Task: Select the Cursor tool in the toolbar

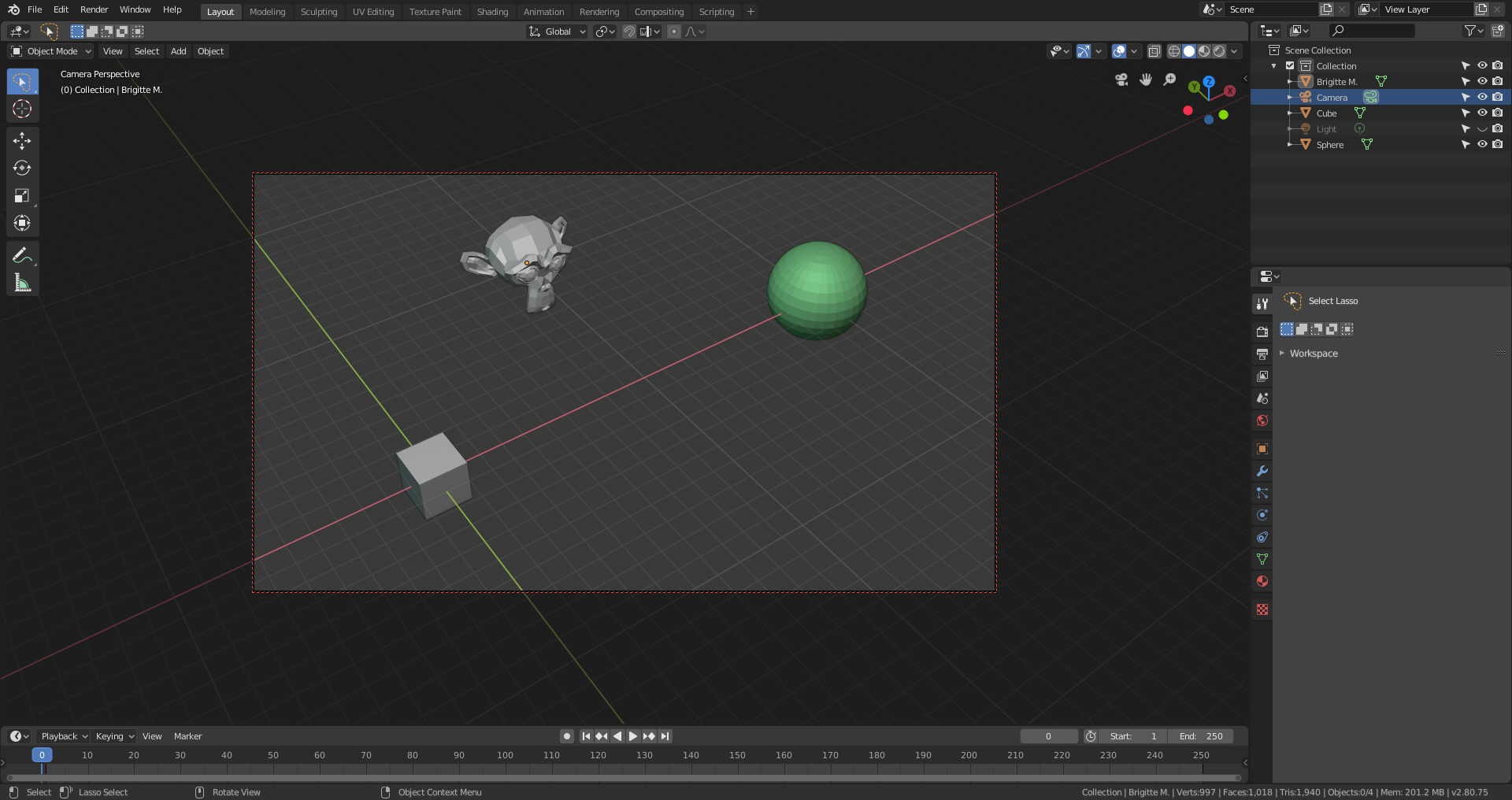Action: click(22, 109)
